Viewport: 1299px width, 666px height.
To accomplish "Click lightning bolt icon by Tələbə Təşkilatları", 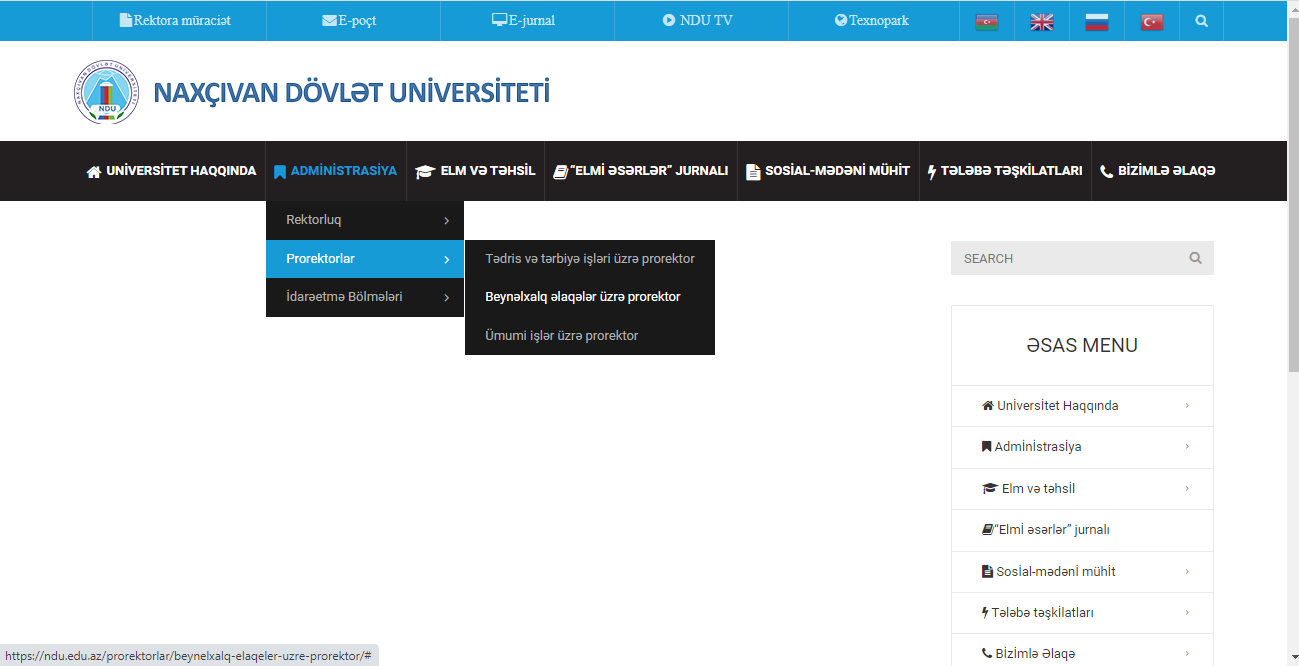I will coord(932,171).
